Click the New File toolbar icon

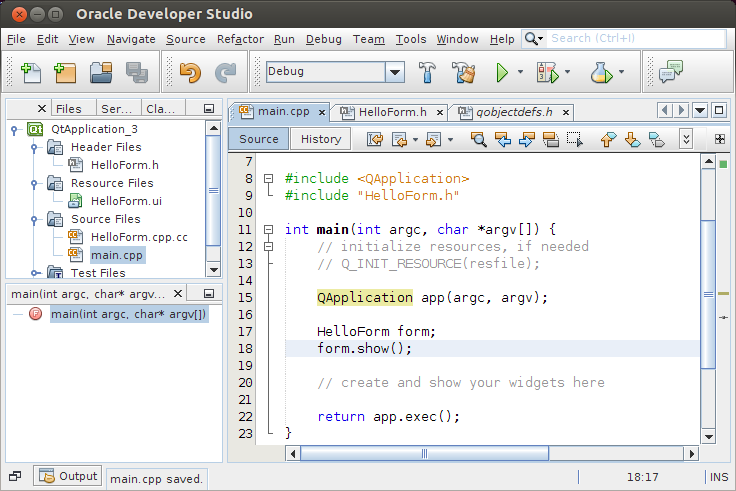(x=31, y=72)
